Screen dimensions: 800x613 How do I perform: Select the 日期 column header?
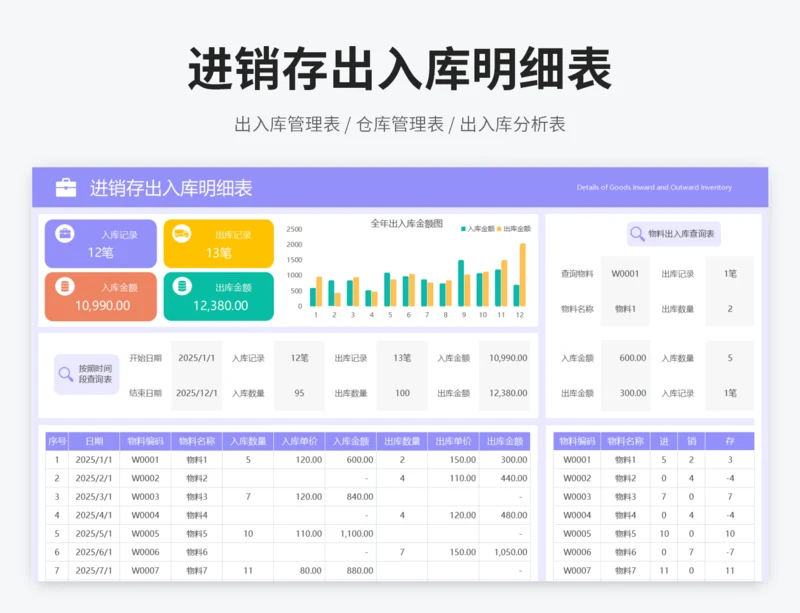point(94,441)
